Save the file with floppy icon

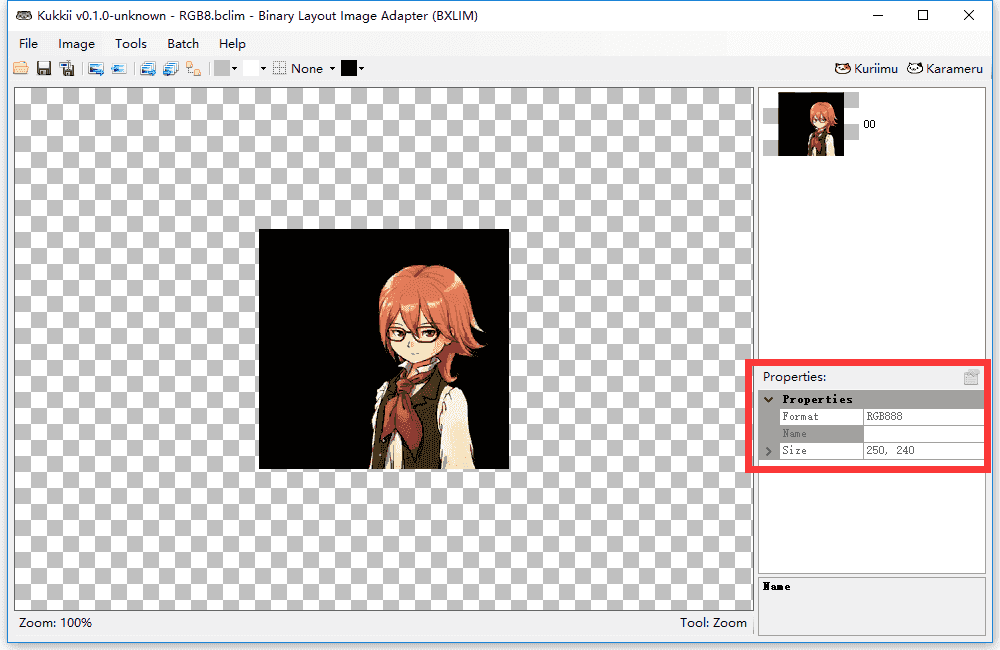43,68
